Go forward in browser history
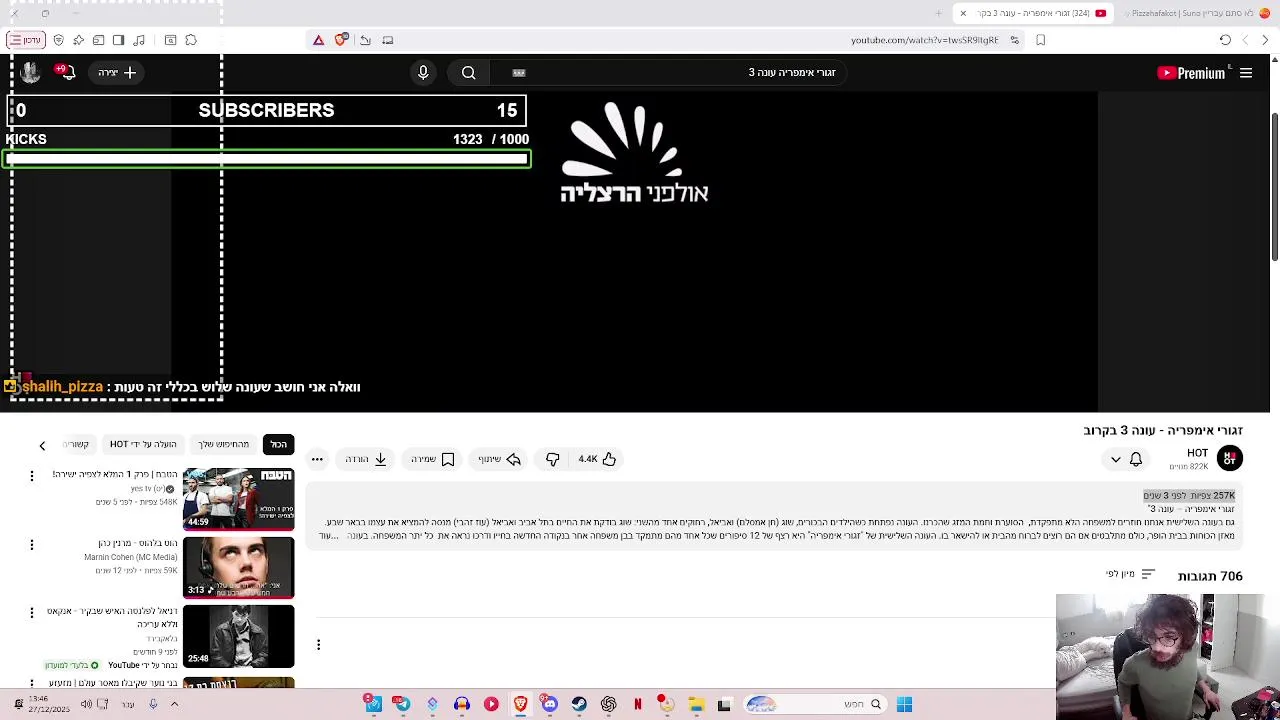Image resolution: width=1280 pixels, height=720 pixels. (1244, 40)
